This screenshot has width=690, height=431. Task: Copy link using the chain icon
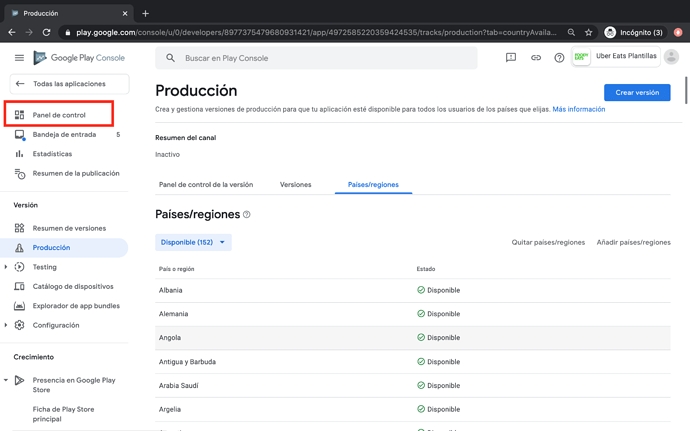pos(535,58)
